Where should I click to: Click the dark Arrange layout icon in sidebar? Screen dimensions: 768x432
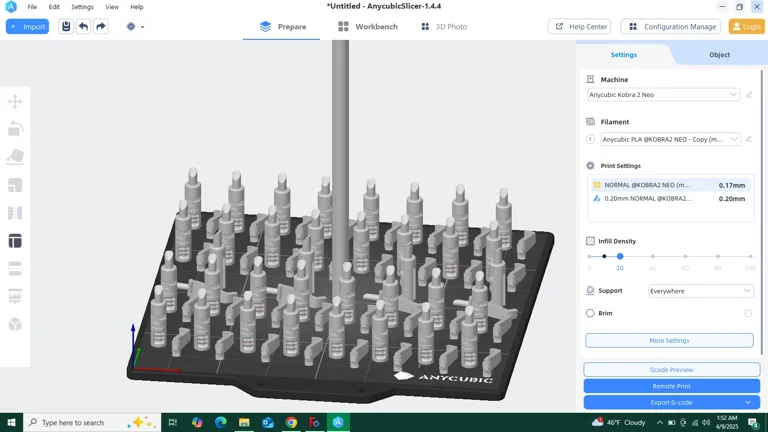15,241
